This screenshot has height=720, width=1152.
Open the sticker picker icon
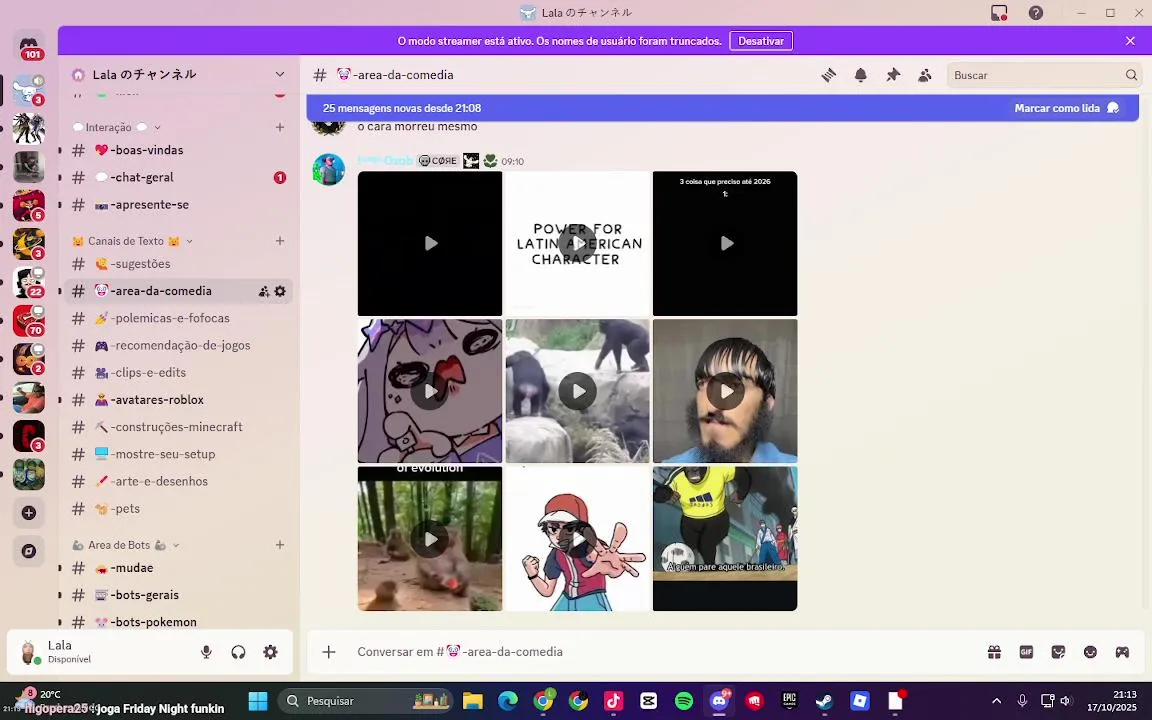tap(1058, 652)
